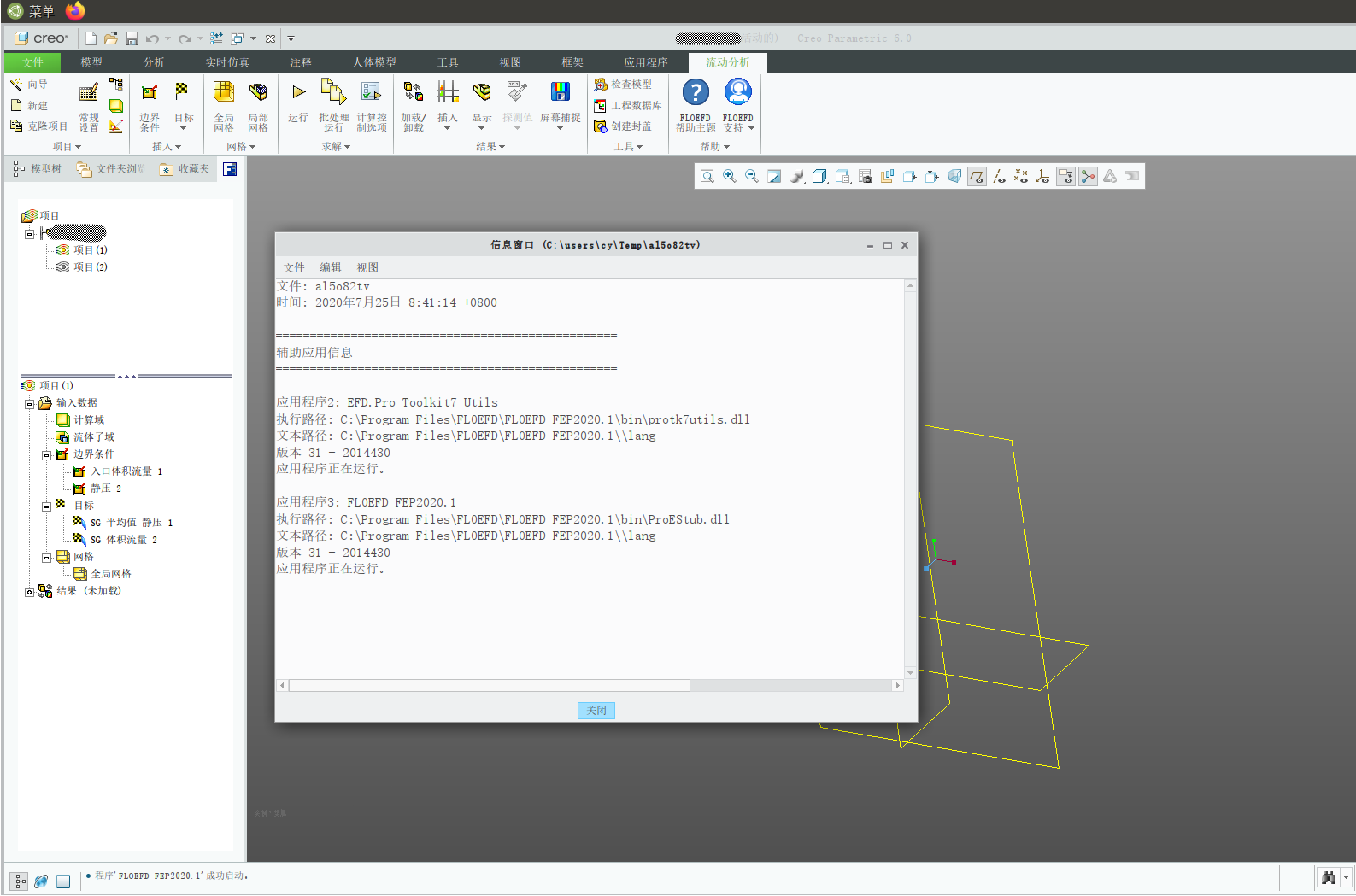Select 全局网格 tree item

(103, 574)
